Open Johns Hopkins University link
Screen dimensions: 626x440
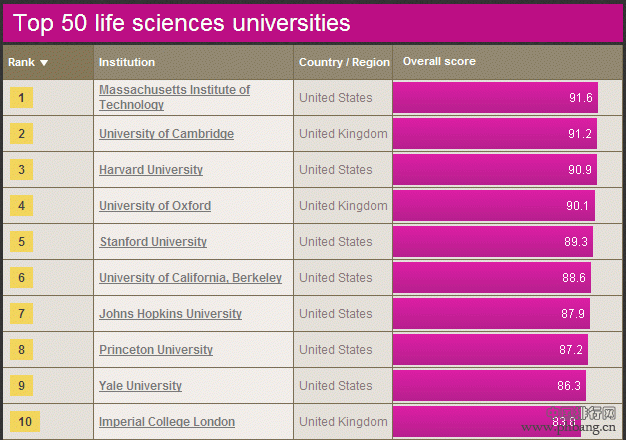(170, 313)
